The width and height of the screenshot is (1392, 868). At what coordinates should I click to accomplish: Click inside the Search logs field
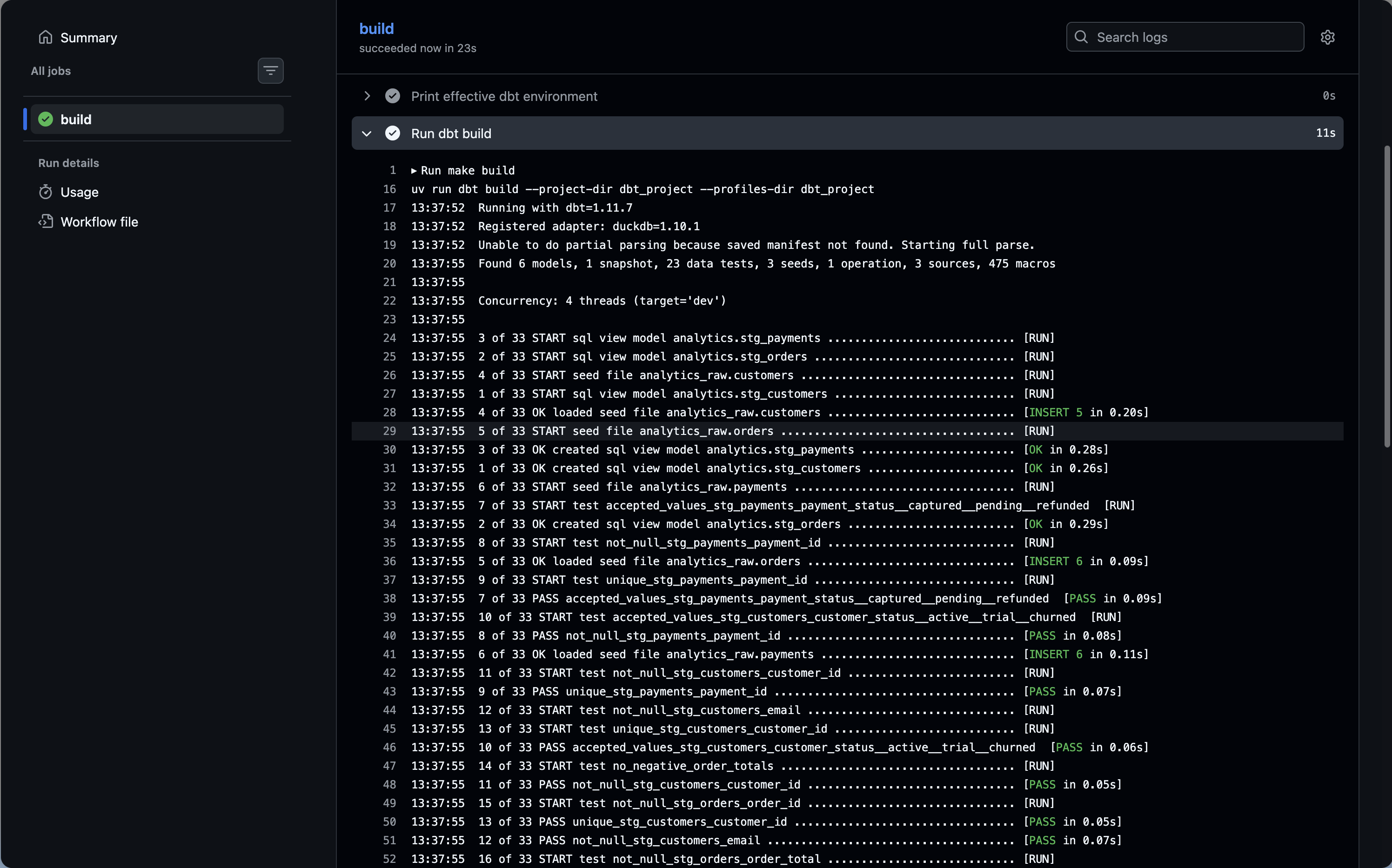[1185, 37]
